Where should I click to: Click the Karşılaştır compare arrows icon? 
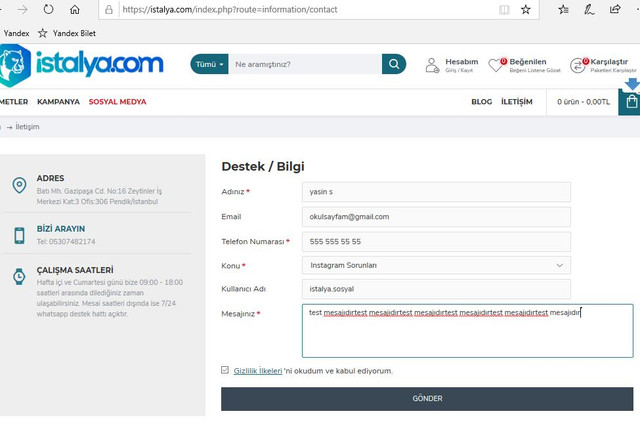coord(578,65)
